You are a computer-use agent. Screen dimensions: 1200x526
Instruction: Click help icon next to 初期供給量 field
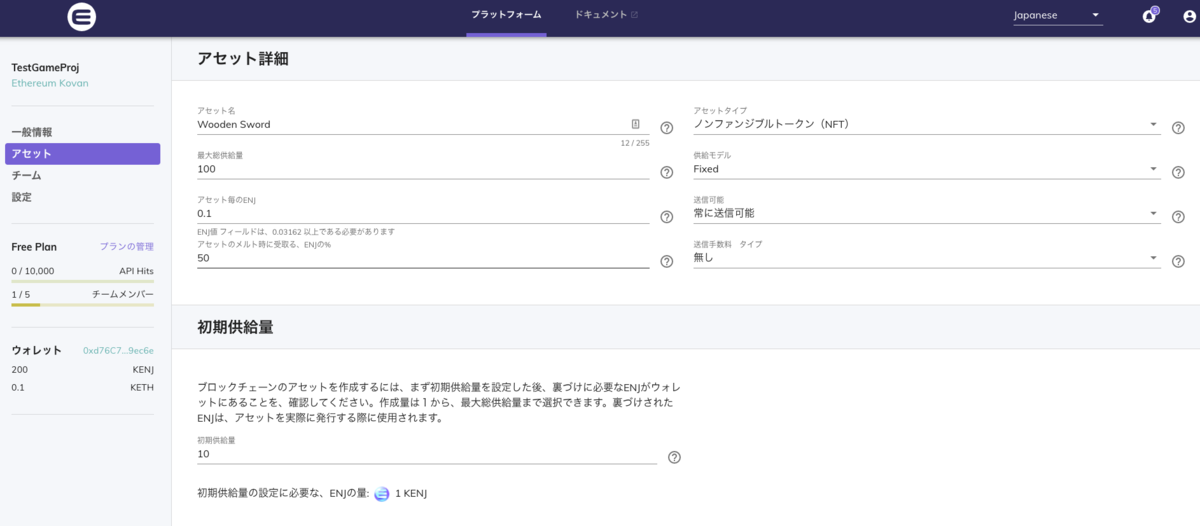tap(674, 457)
